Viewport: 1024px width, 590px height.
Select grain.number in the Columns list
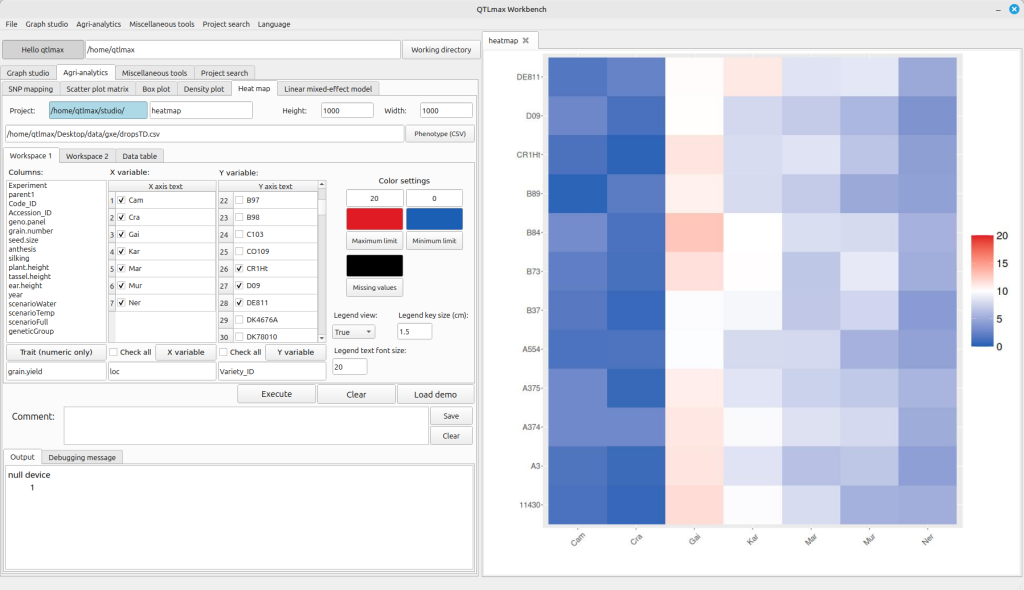pyautogui.click(x=31, y=230)
